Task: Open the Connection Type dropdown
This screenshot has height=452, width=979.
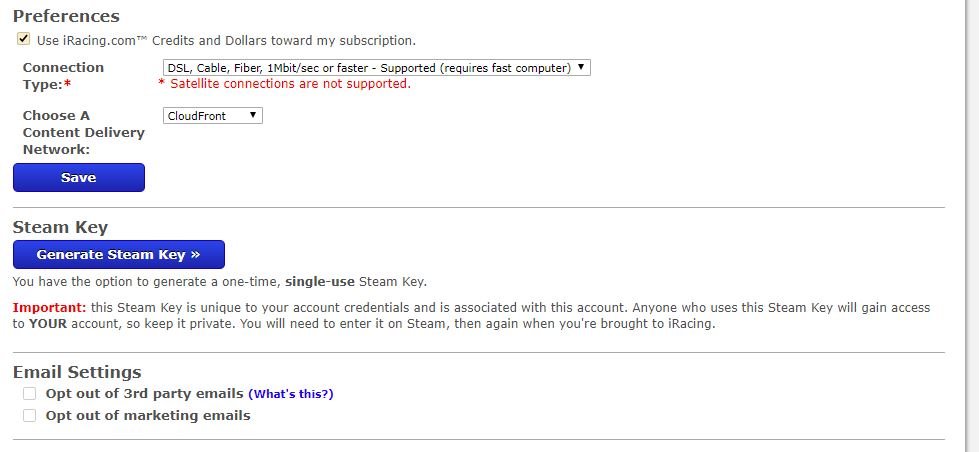Action: tap(376, 68)
